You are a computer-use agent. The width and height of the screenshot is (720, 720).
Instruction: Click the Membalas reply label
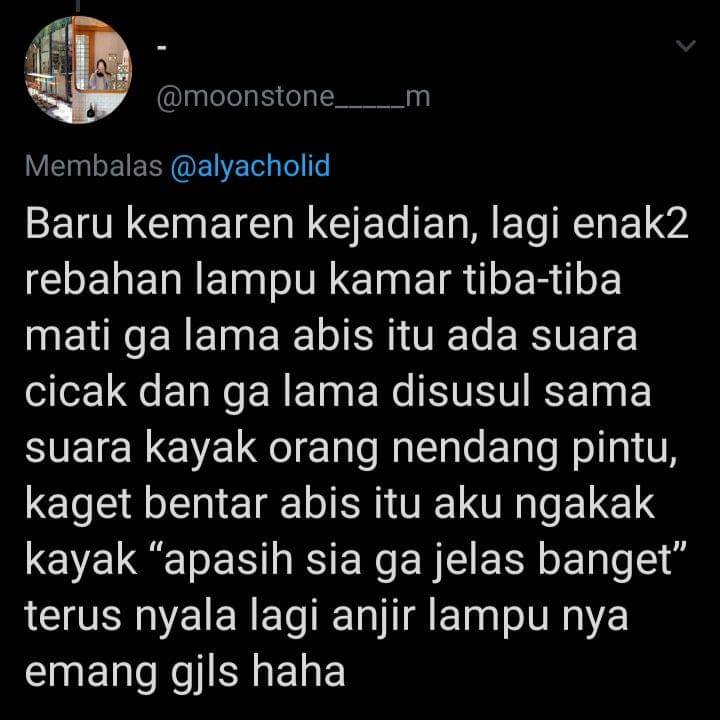94,166
